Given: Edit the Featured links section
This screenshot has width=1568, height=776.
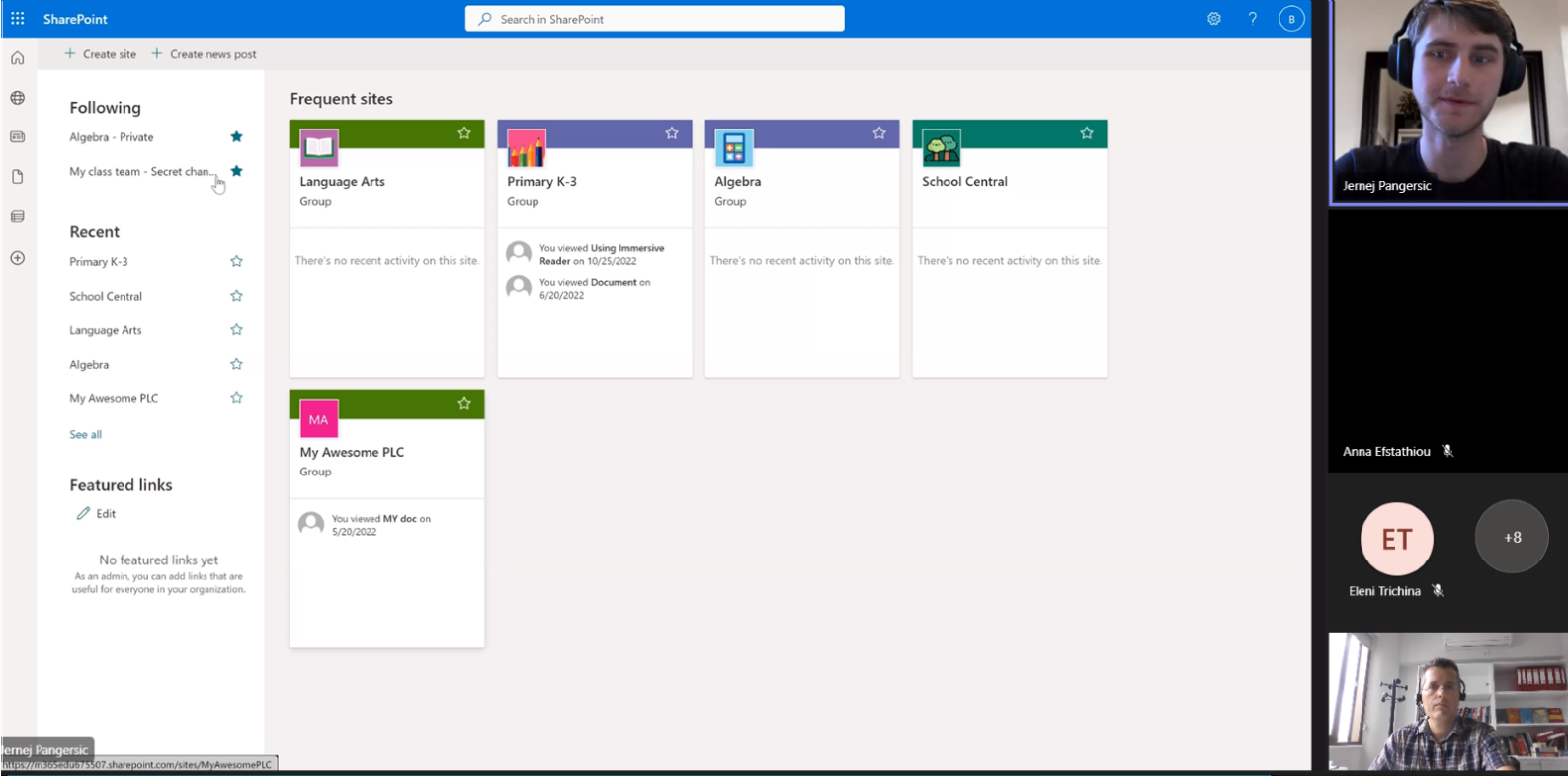Looking at the screenshot, I should click(x=97, y=514).
